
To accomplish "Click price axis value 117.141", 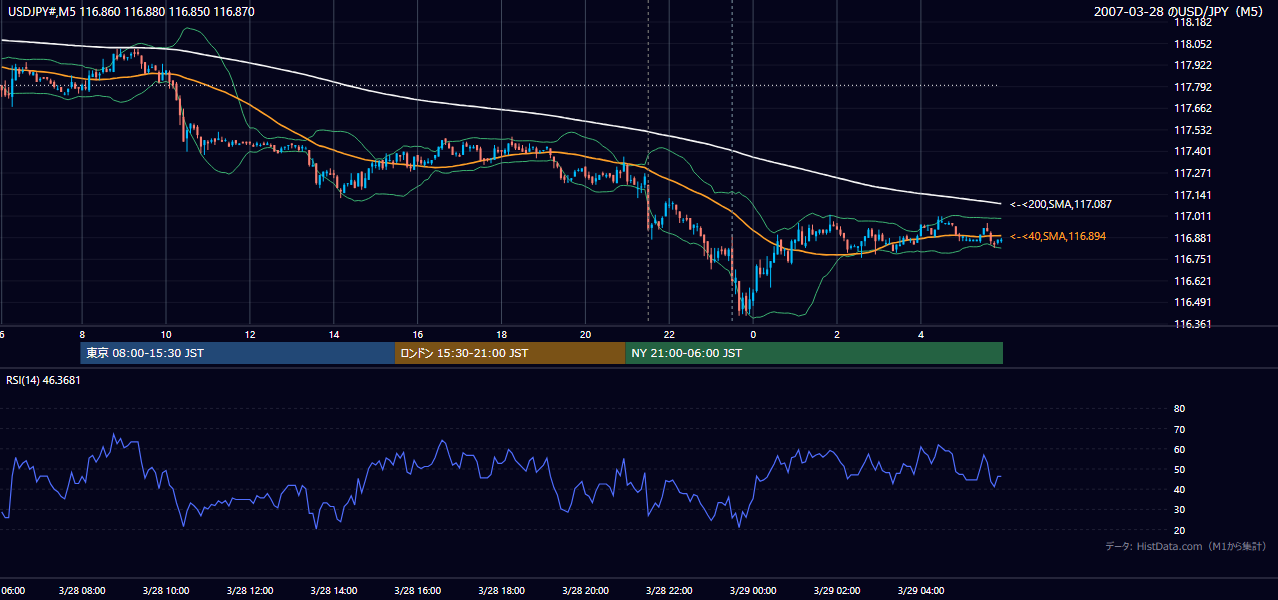I will pyautogui.click(x=1192, y=195).
